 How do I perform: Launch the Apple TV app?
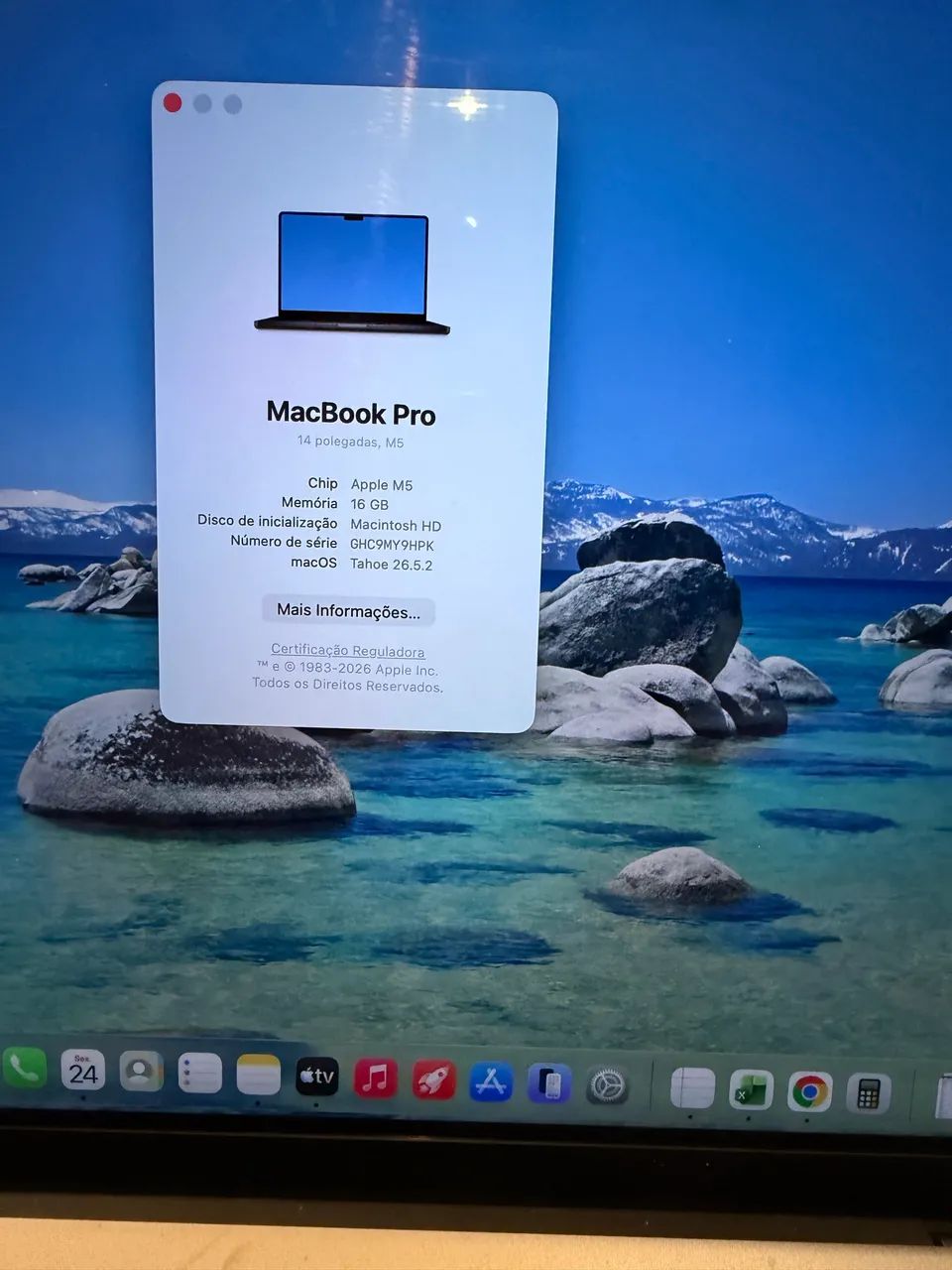click(x=317, y=1076)
